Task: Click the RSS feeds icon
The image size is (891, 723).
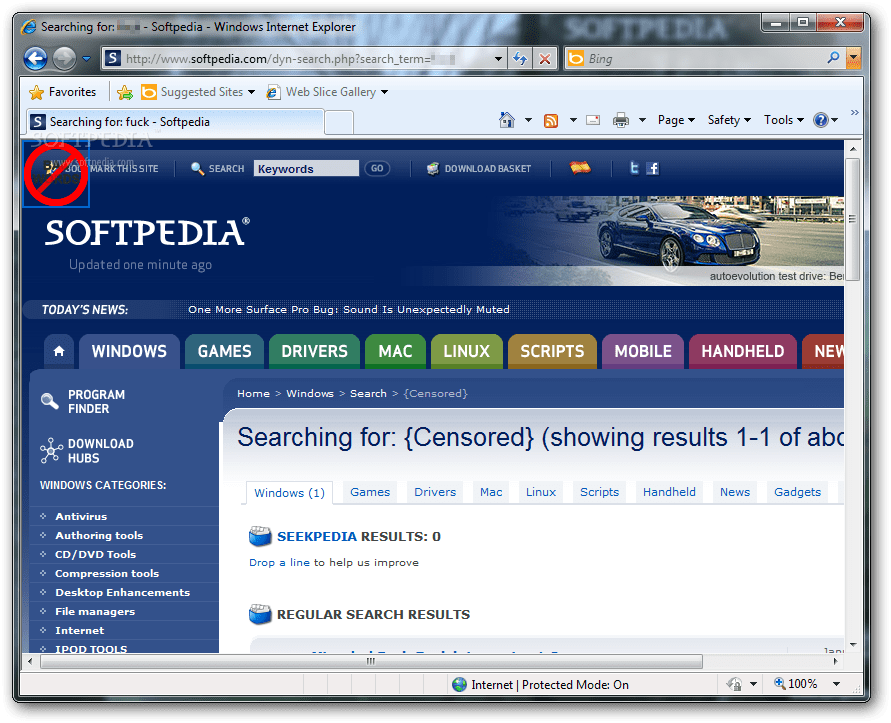Action: pyautogui.click(x=551, y=120)
